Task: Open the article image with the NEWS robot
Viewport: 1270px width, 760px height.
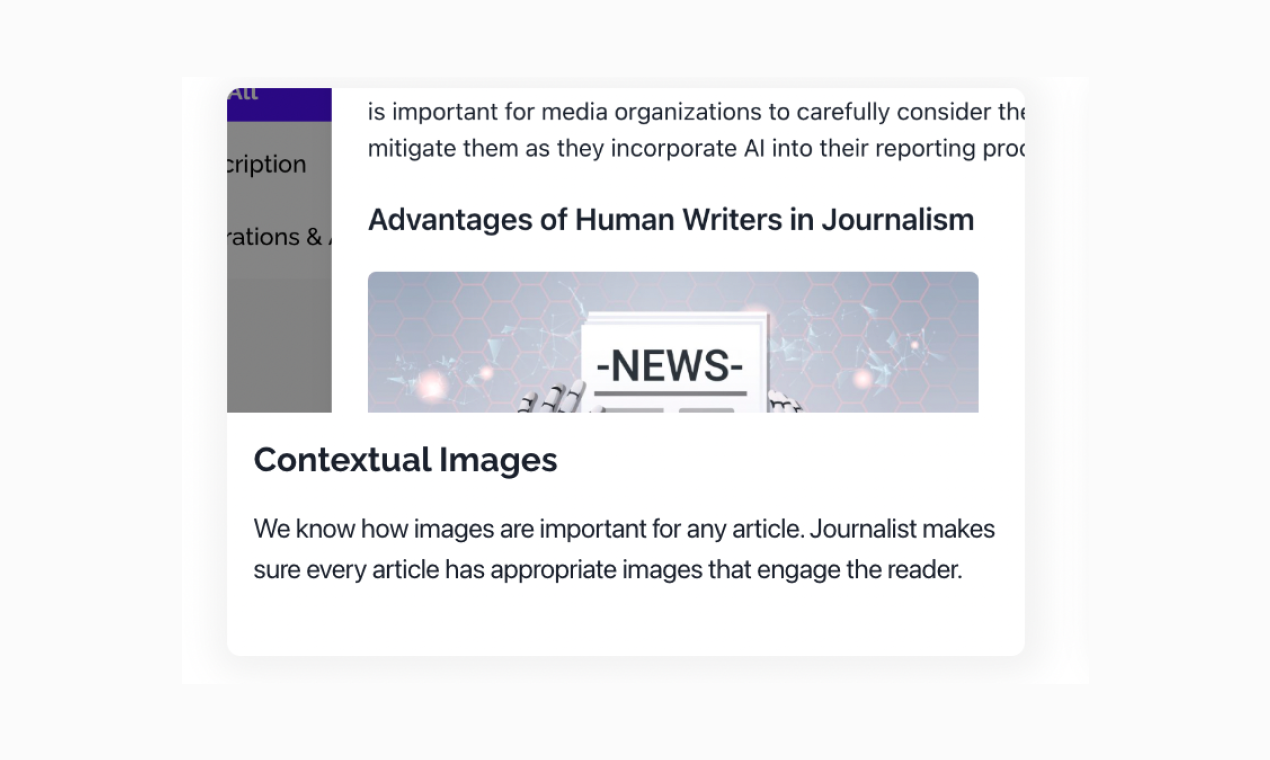Action: coord(673,342)
